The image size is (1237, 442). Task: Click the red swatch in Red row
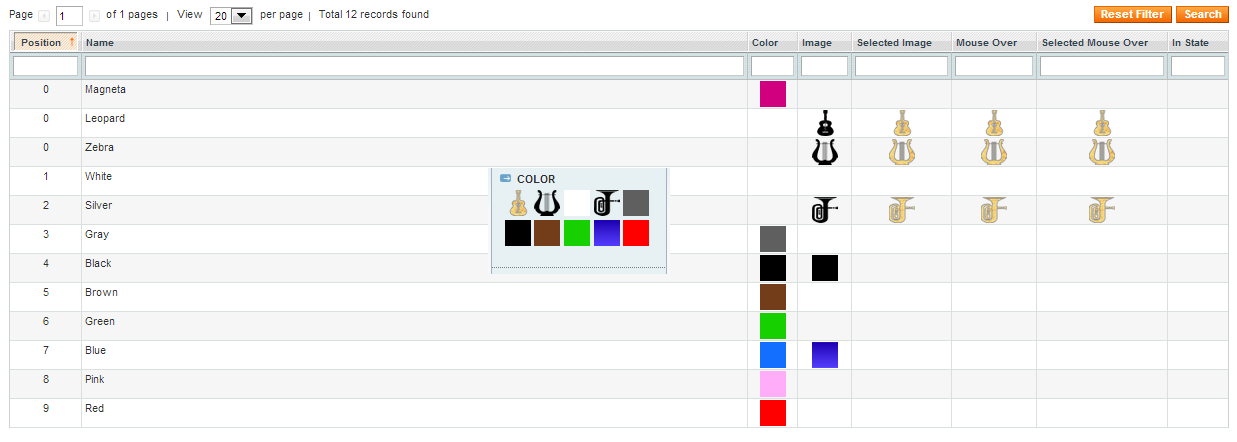773,413
